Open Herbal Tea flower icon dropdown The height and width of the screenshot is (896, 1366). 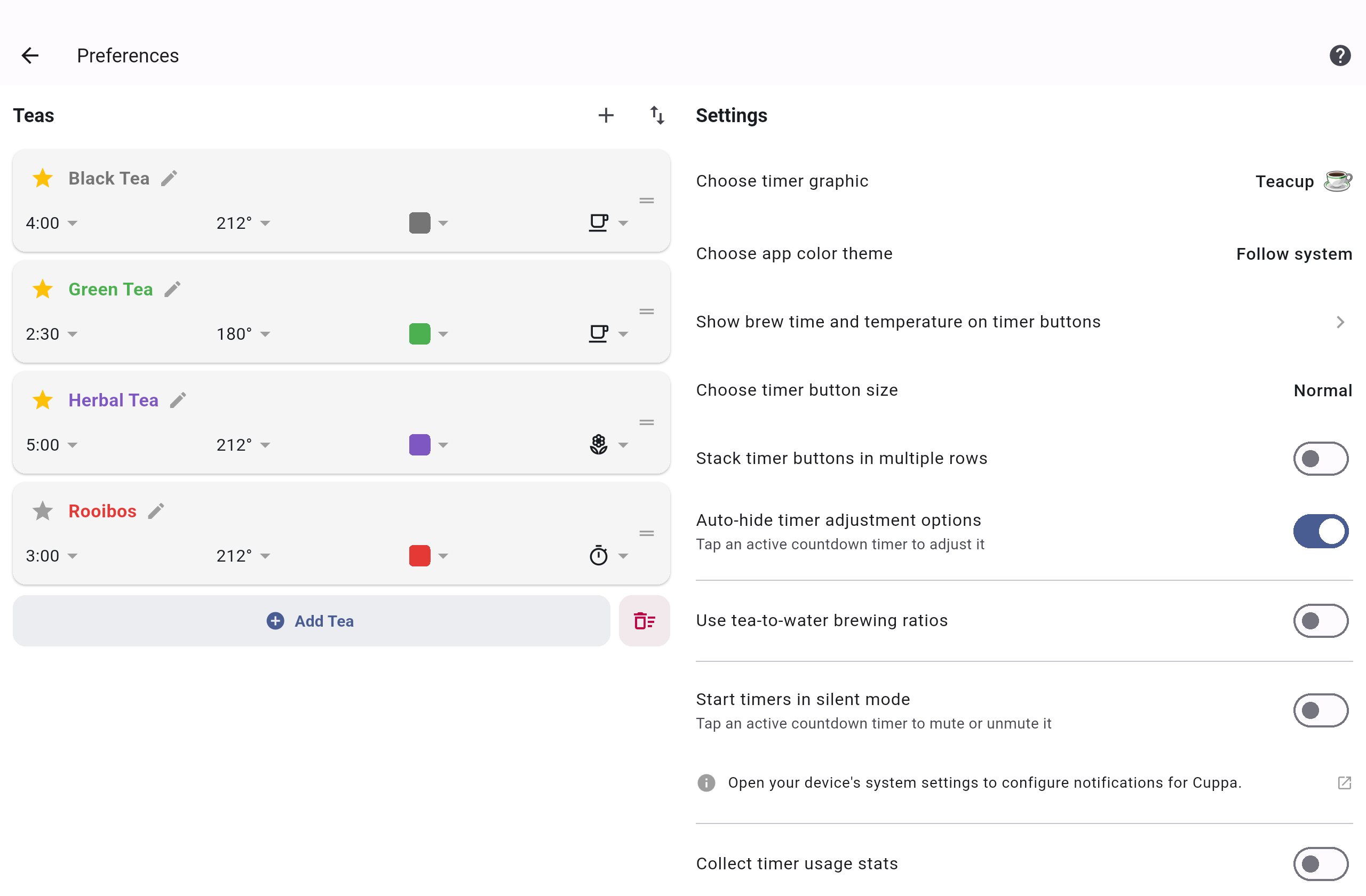[608, 445]
